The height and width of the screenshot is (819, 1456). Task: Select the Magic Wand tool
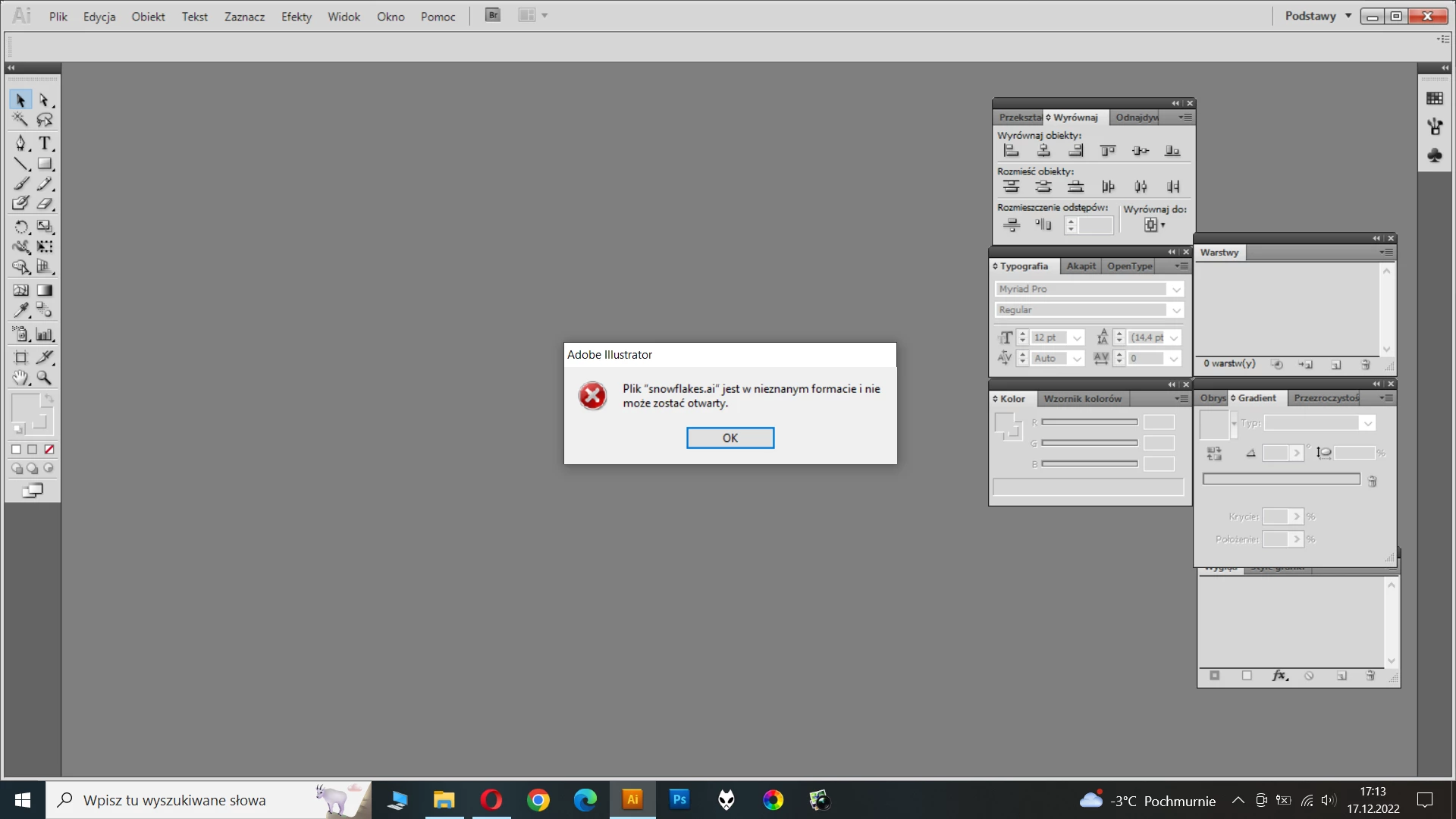[x=20, y=120]
